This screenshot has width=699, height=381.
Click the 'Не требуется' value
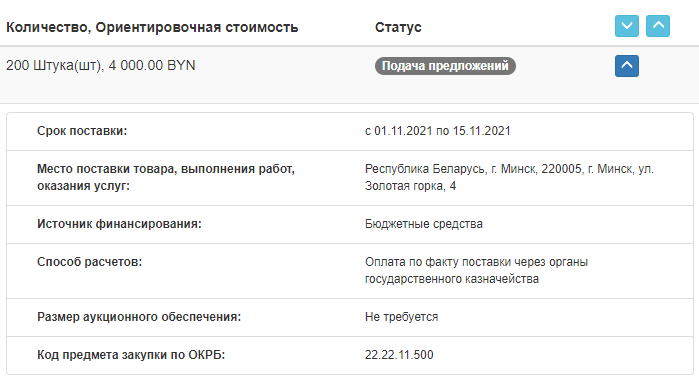point(401,317)
